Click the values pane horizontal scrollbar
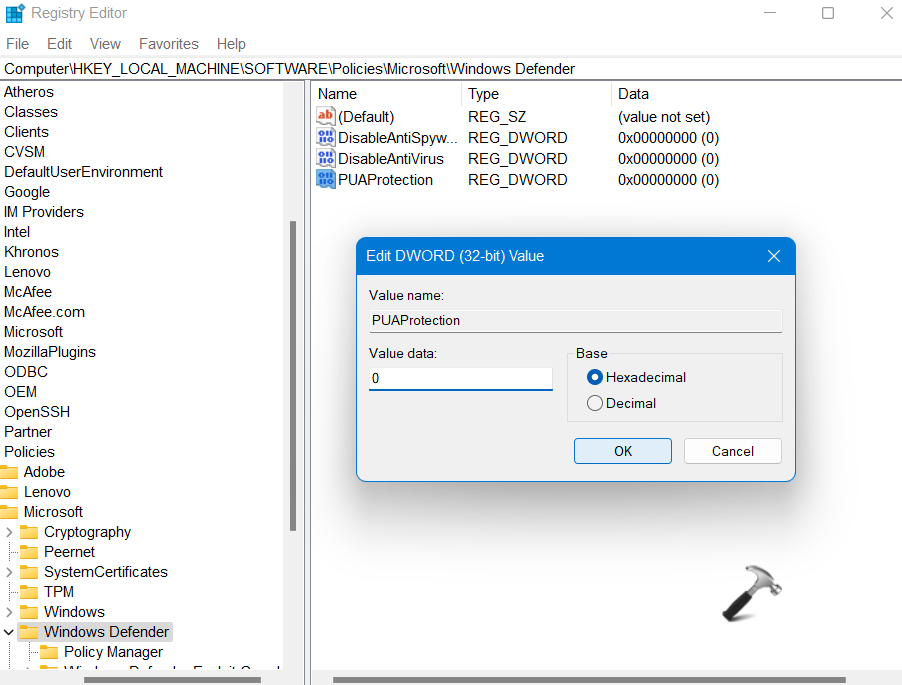The width and height of the screenshot is (902, 685). pos(589,680)
